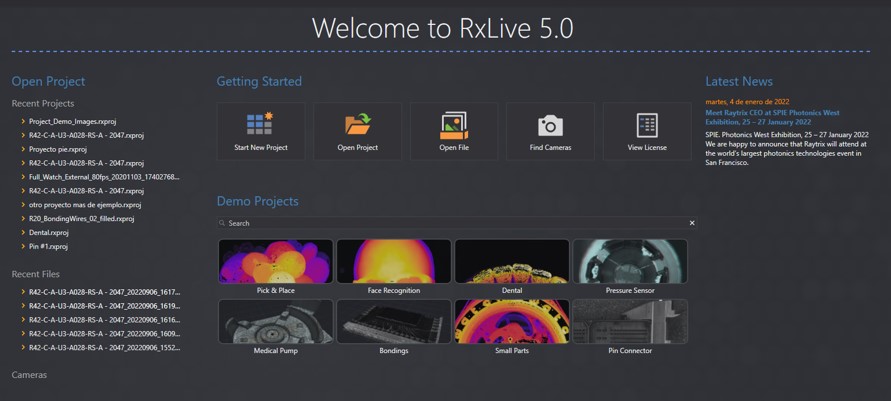The image size is (891, 401).
Task: Open the Medical Pump demo thumbnail
Action: click(275, 322)
